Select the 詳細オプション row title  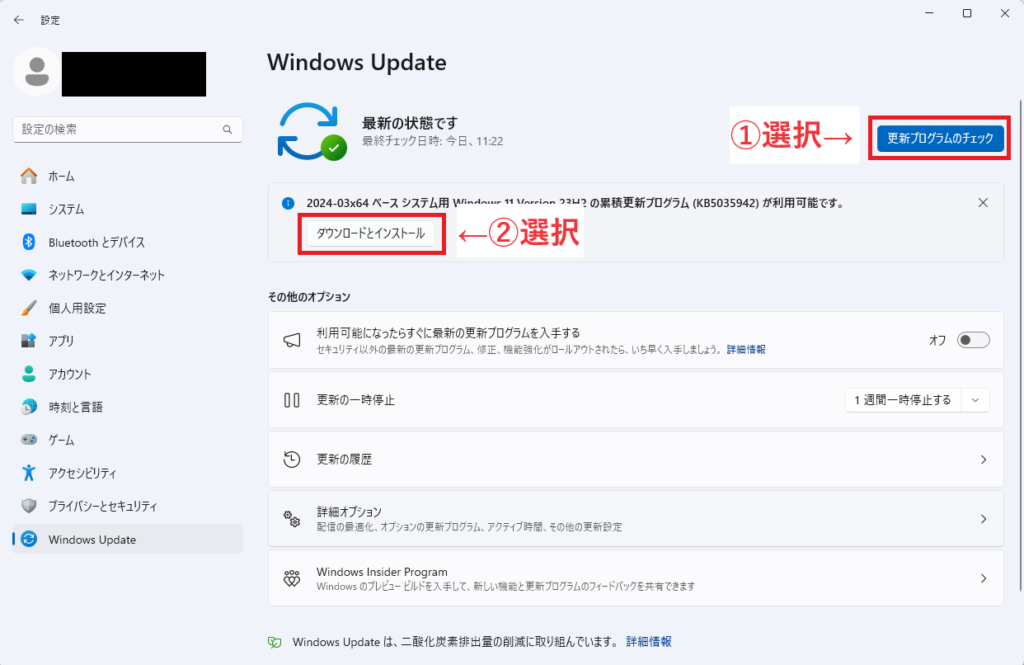349,511
